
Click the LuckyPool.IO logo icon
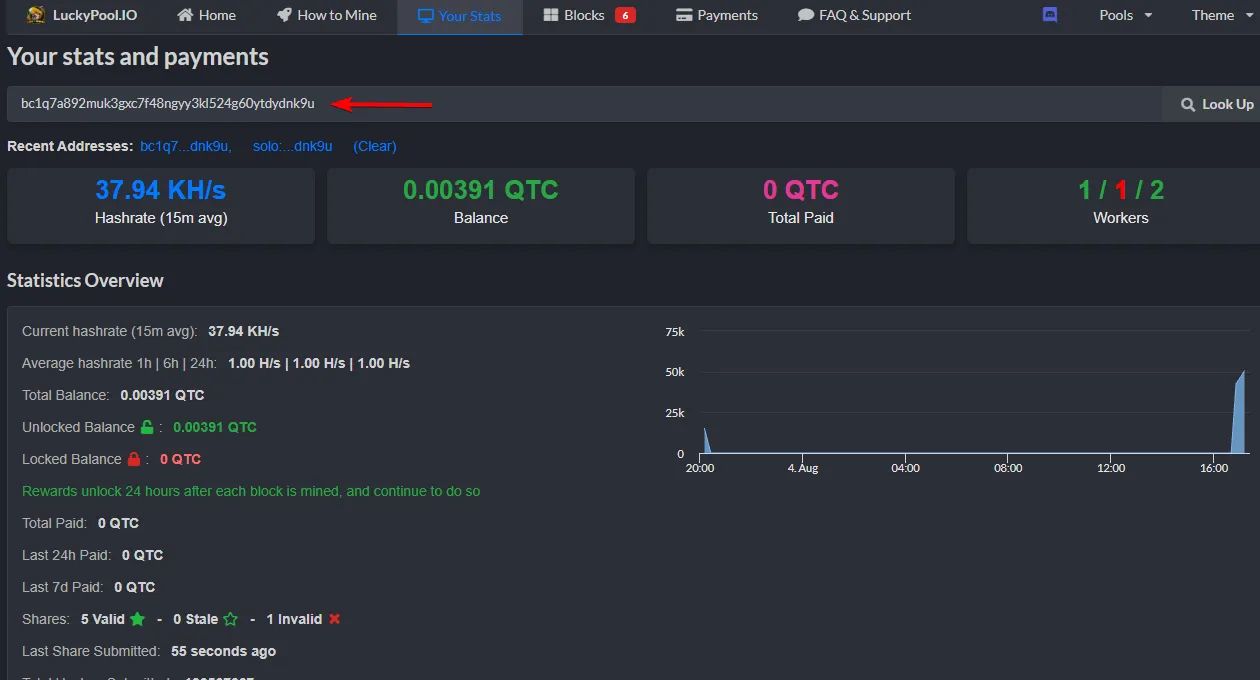[36, 15]
